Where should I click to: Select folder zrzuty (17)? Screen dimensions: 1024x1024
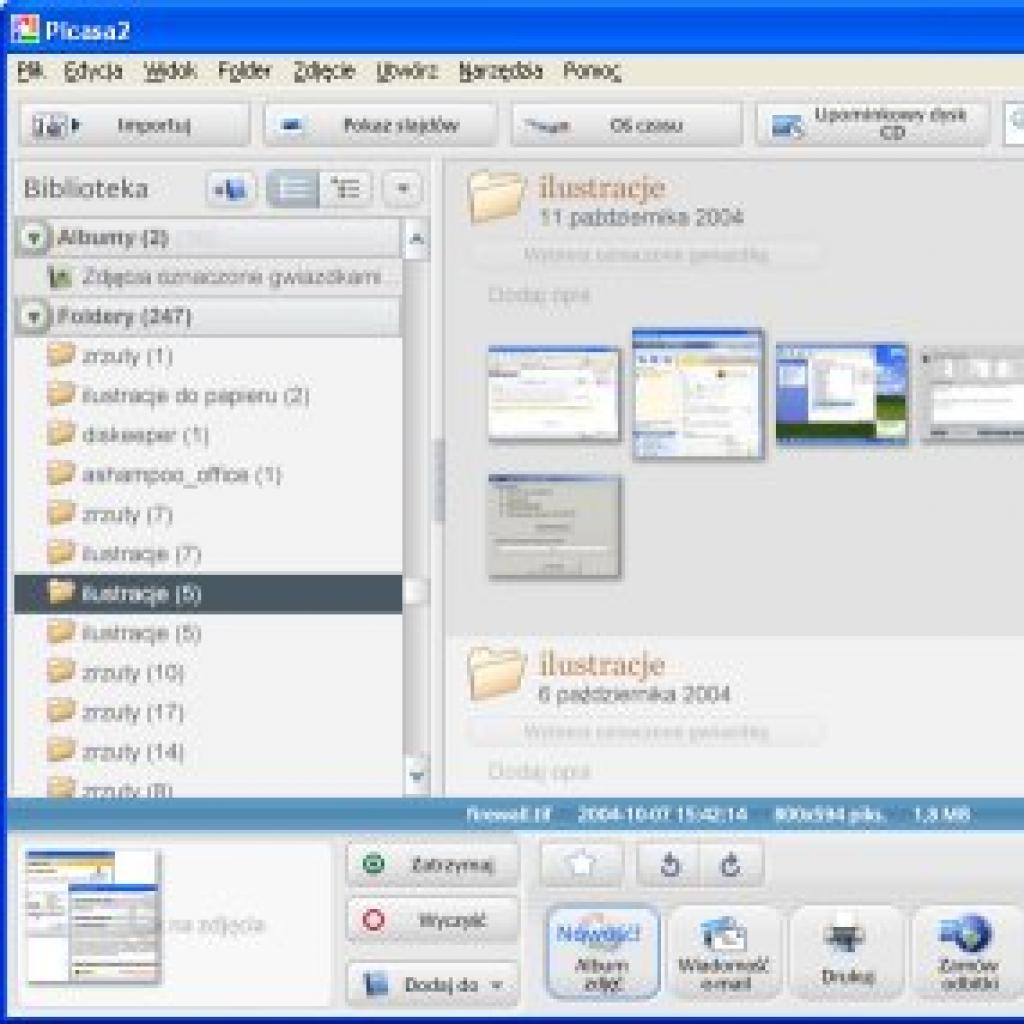tap(208, 712)
